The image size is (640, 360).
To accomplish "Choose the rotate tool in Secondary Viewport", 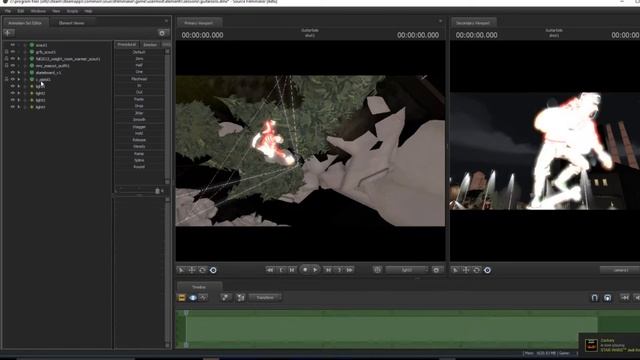I will [x=477, y=270].
